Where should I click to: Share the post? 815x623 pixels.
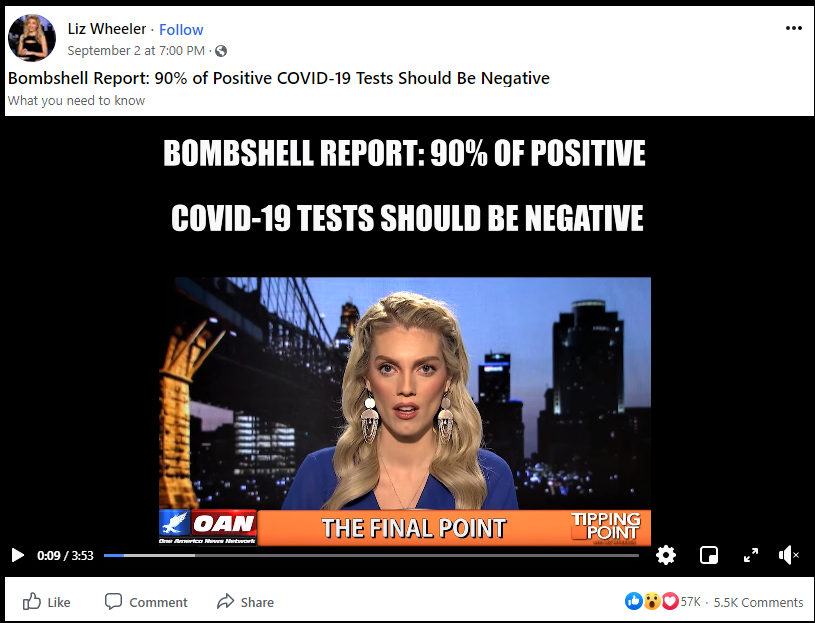(x=245, y=602)
